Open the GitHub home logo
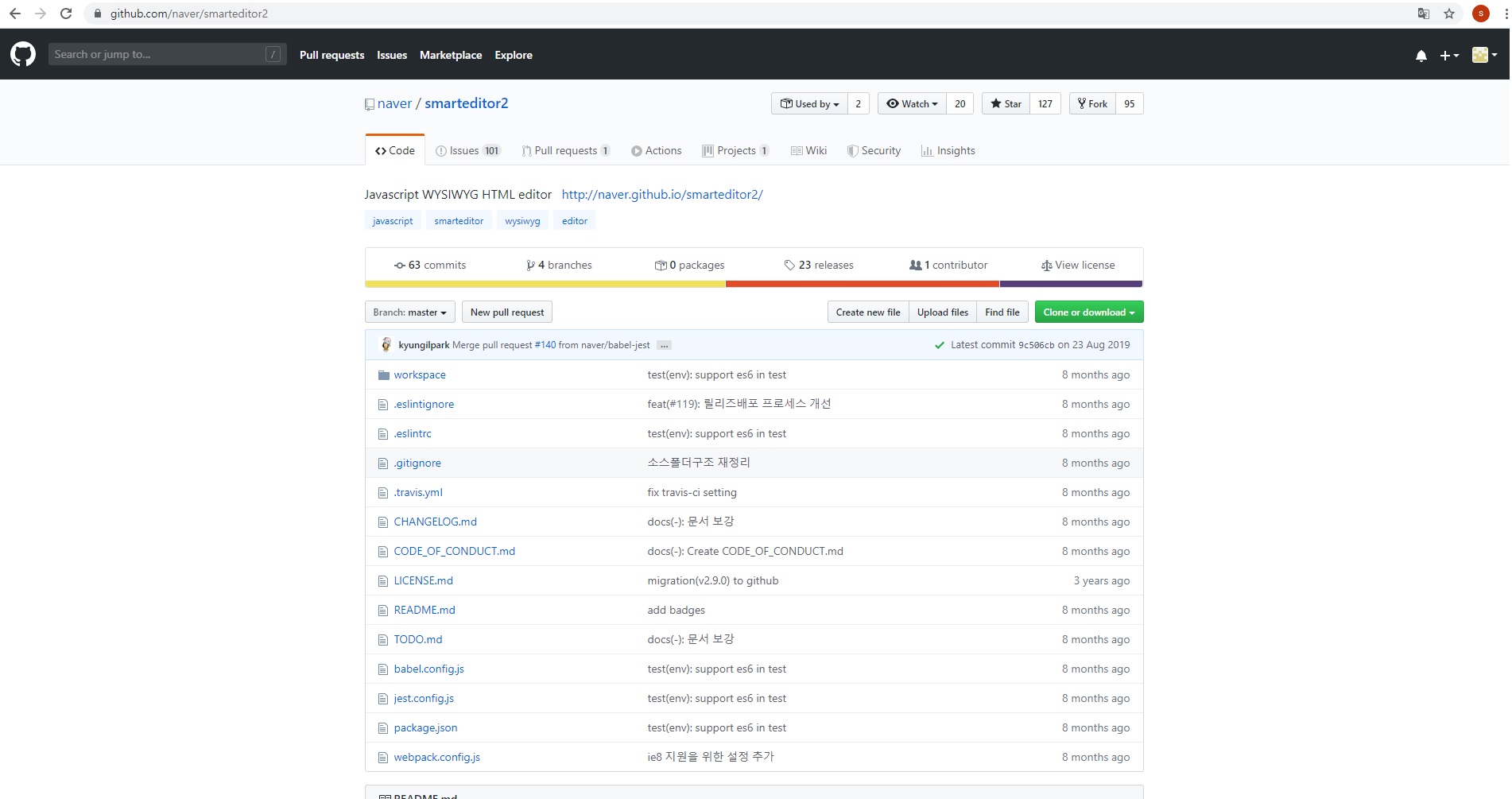The height and width of the screenshot is (799, 1512). click(x=23, y=54)
